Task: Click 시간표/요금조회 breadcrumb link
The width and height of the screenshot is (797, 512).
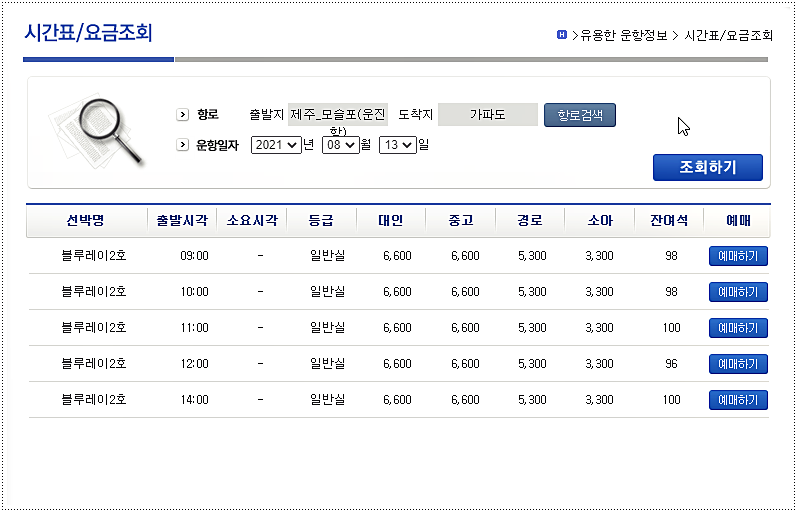Action: coord(728,35)
